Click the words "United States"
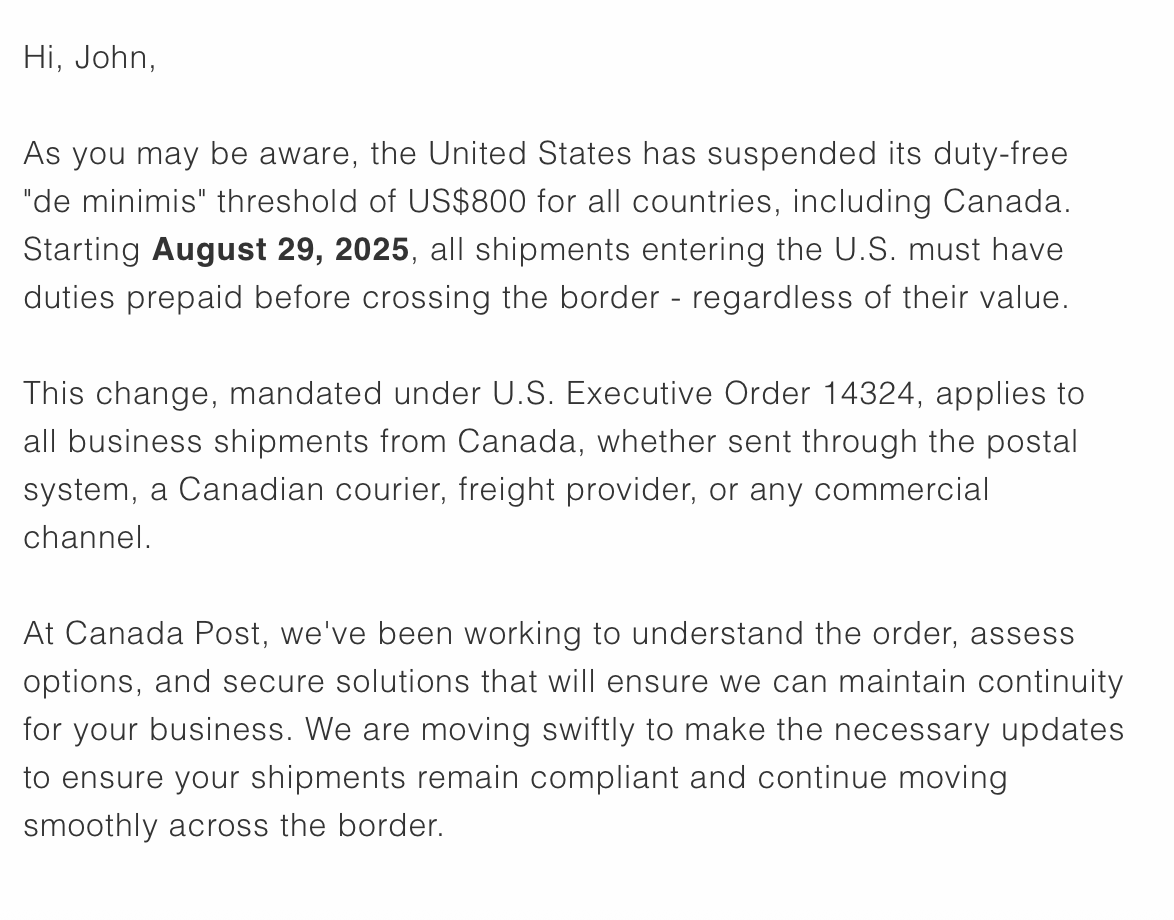The height and width of the screenshot is (920, 1174). pyautogui.click(x=530, y=153)
